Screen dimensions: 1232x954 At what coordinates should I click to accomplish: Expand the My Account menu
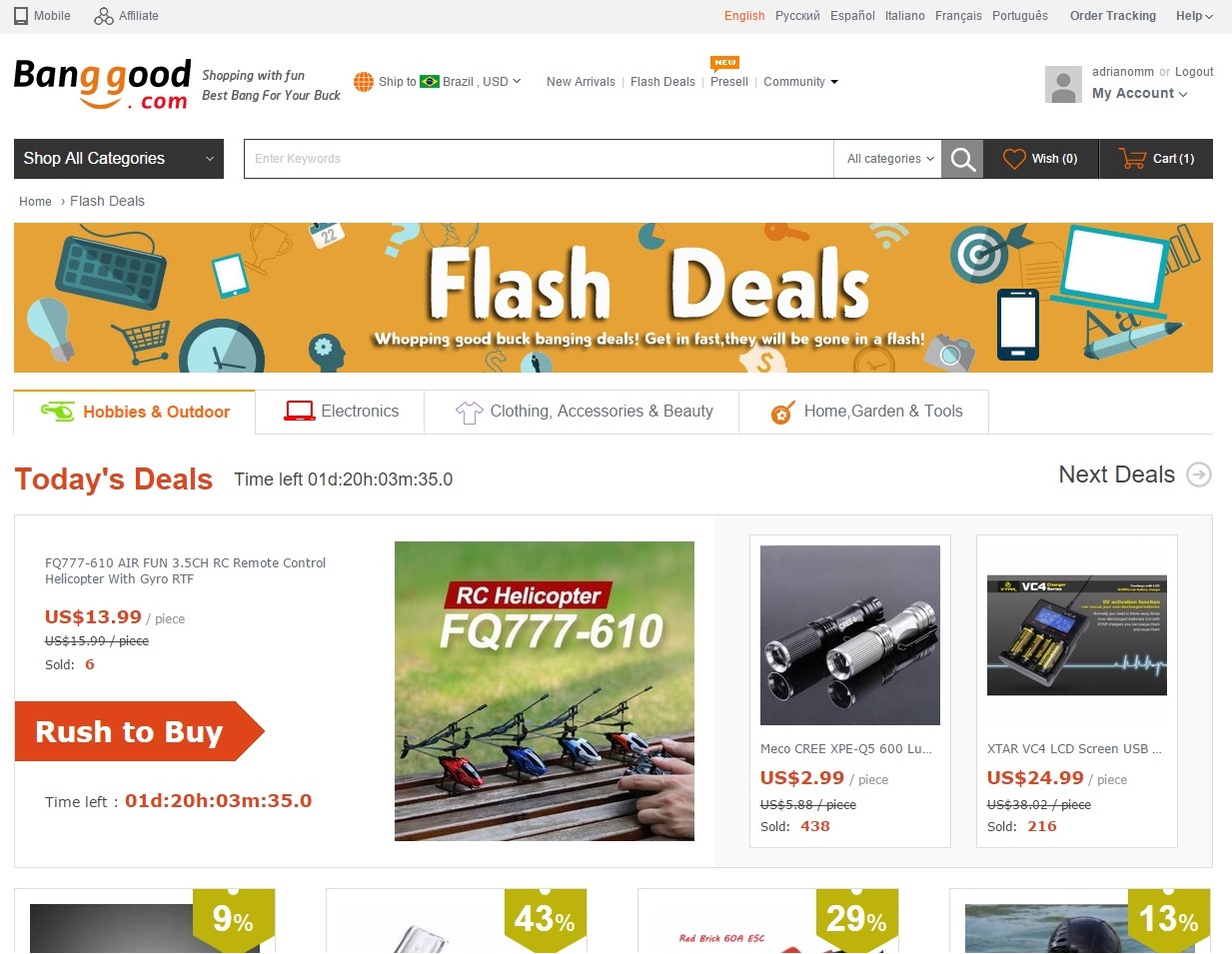click(x=1139, y=94)
